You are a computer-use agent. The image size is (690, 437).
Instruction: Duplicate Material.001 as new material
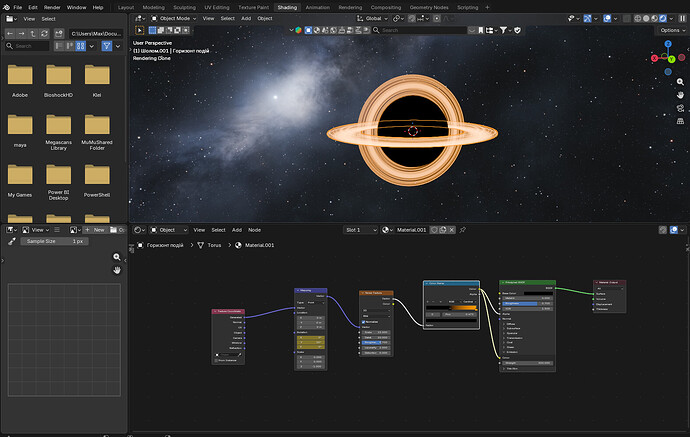(443, 230)
